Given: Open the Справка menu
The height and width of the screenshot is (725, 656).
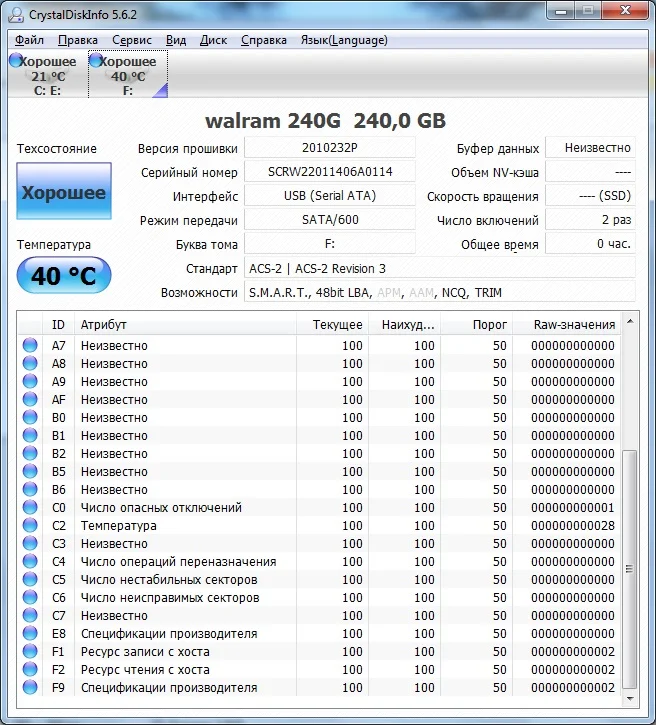Looking at the screenshot, I should [264, 40].
